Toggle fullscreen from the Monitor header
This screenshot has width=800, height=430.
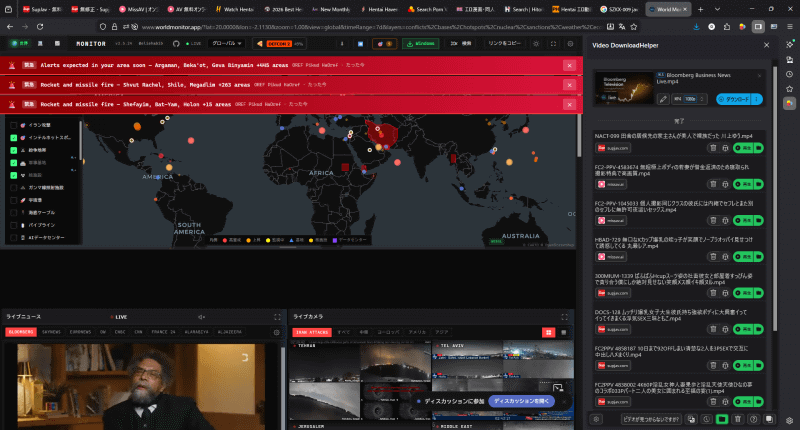pyautogui.click(x=553, y=44)
